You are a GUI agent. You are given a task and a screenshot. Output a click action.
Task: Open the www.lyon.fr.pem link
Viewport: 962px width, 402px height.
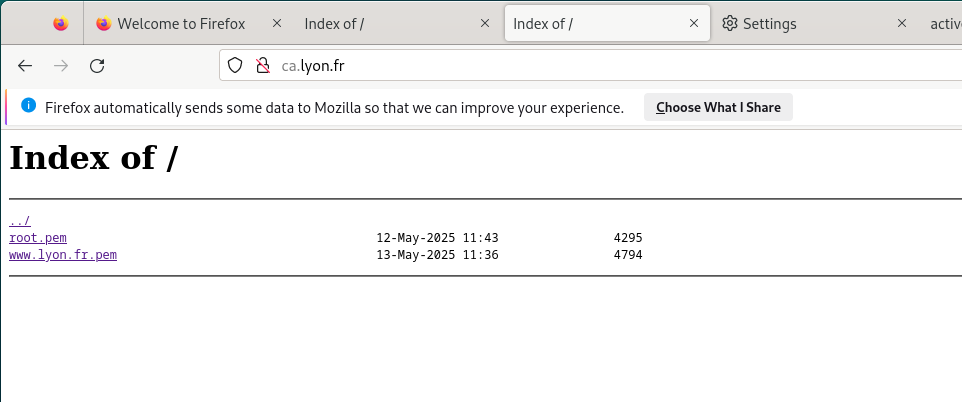tap(63, 255)
